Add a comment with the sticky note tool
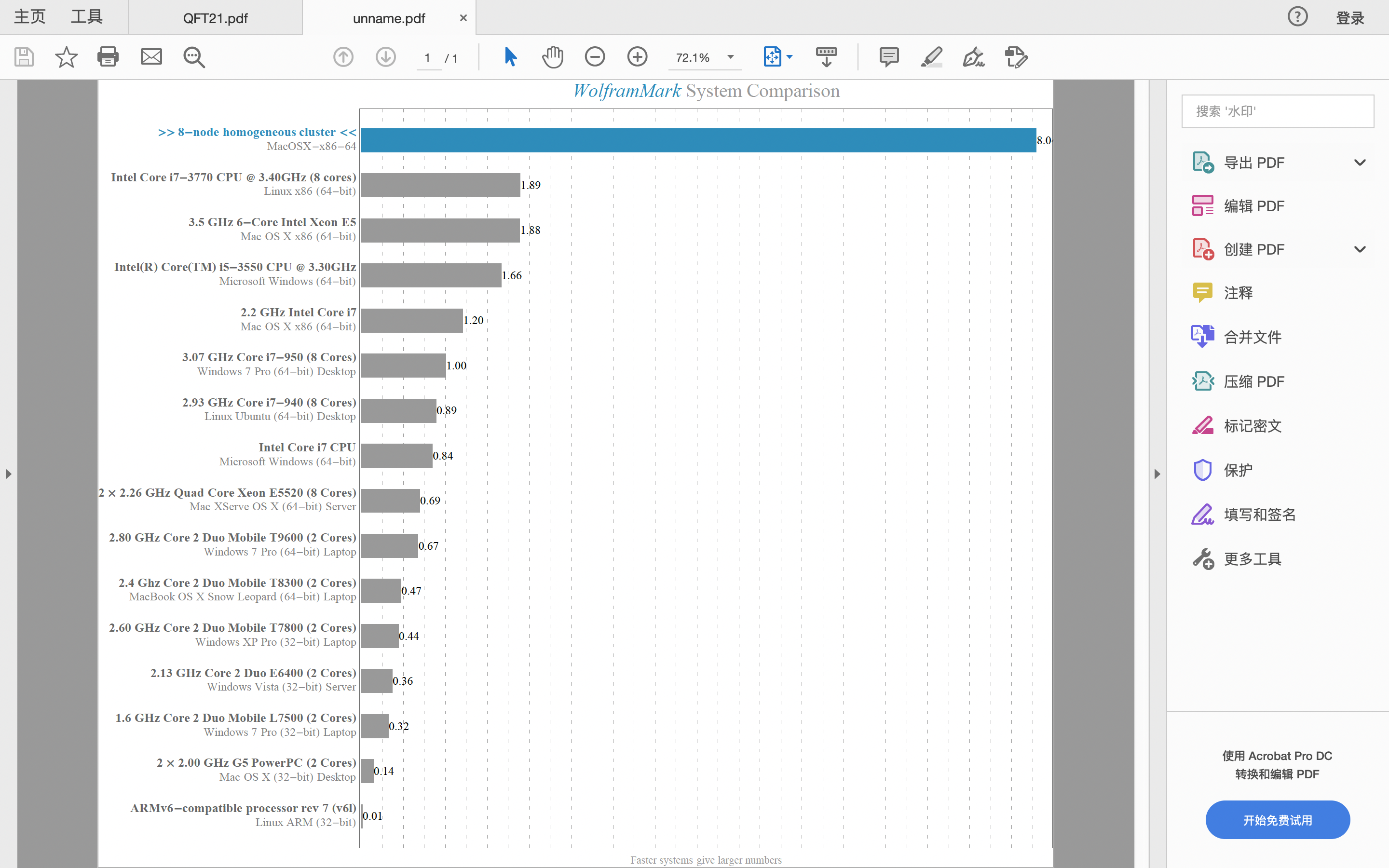The height and width of the screenshot is (868, 1389). point(889,57)
